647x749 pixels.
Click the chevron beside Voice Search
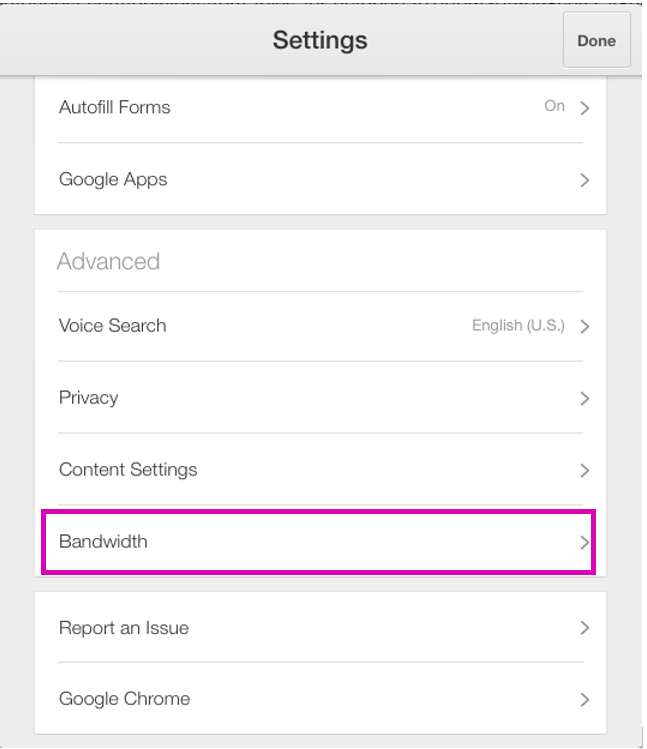pos(584,327)
